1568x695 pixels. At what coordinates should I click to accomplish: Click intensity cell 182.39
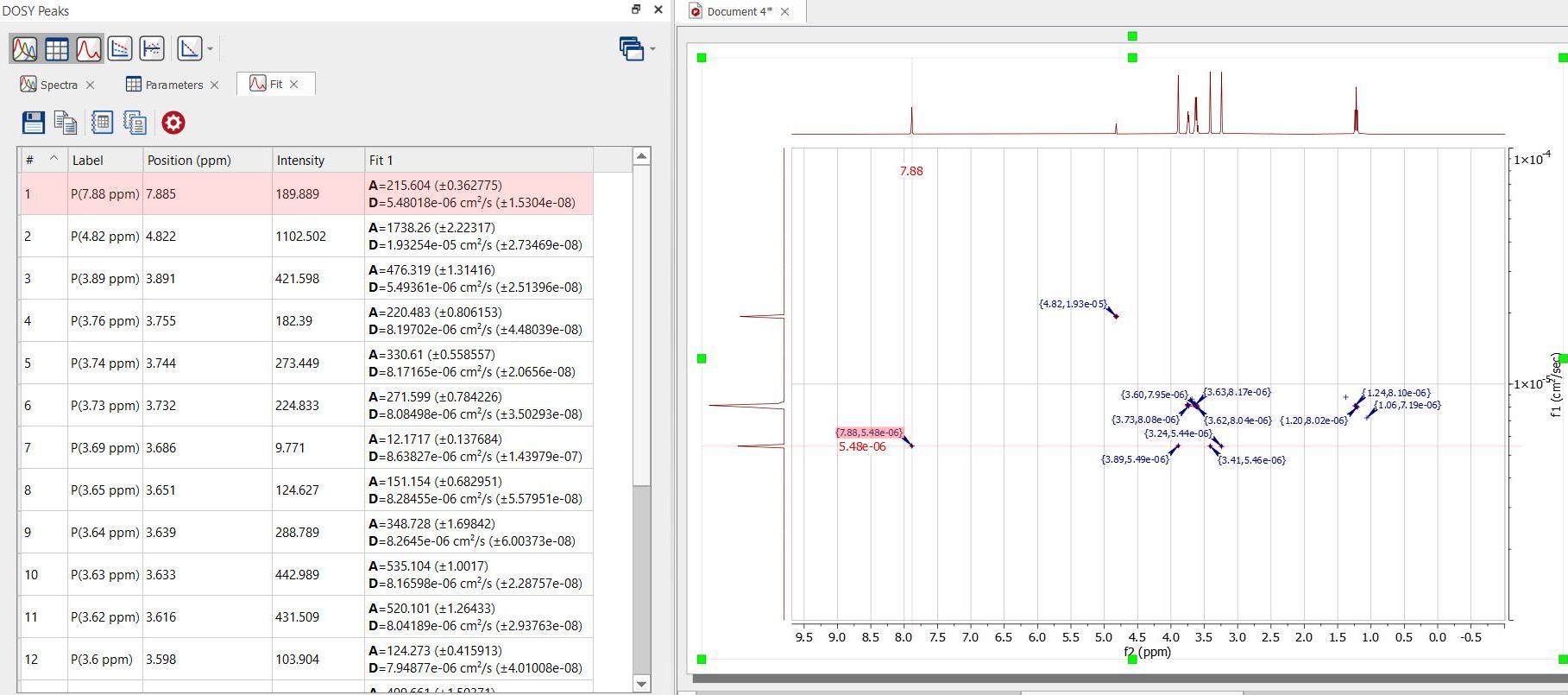pyautogui.click(x=318, y=320)
